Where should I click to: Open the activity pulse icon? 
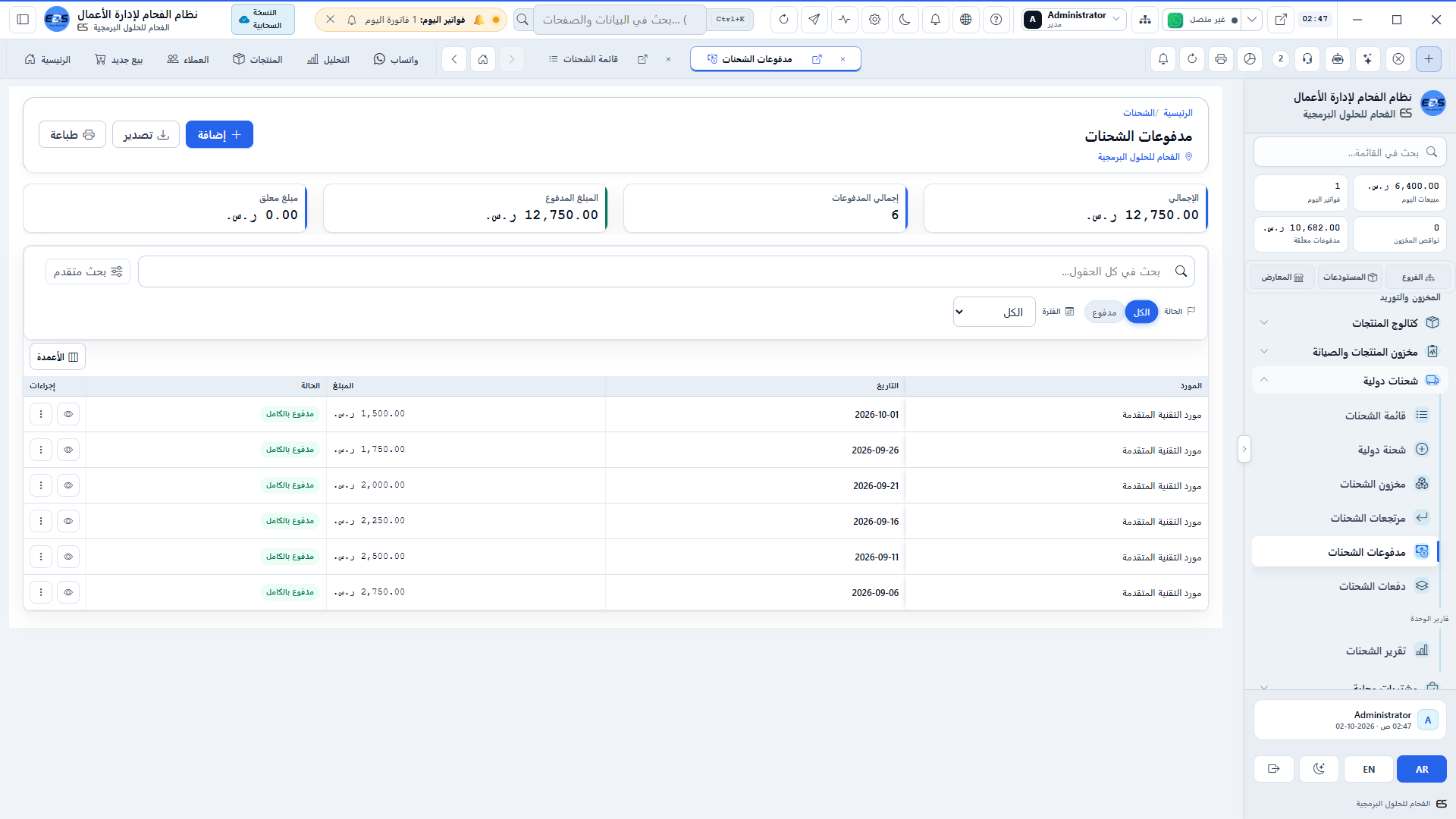tap(844, 20)
